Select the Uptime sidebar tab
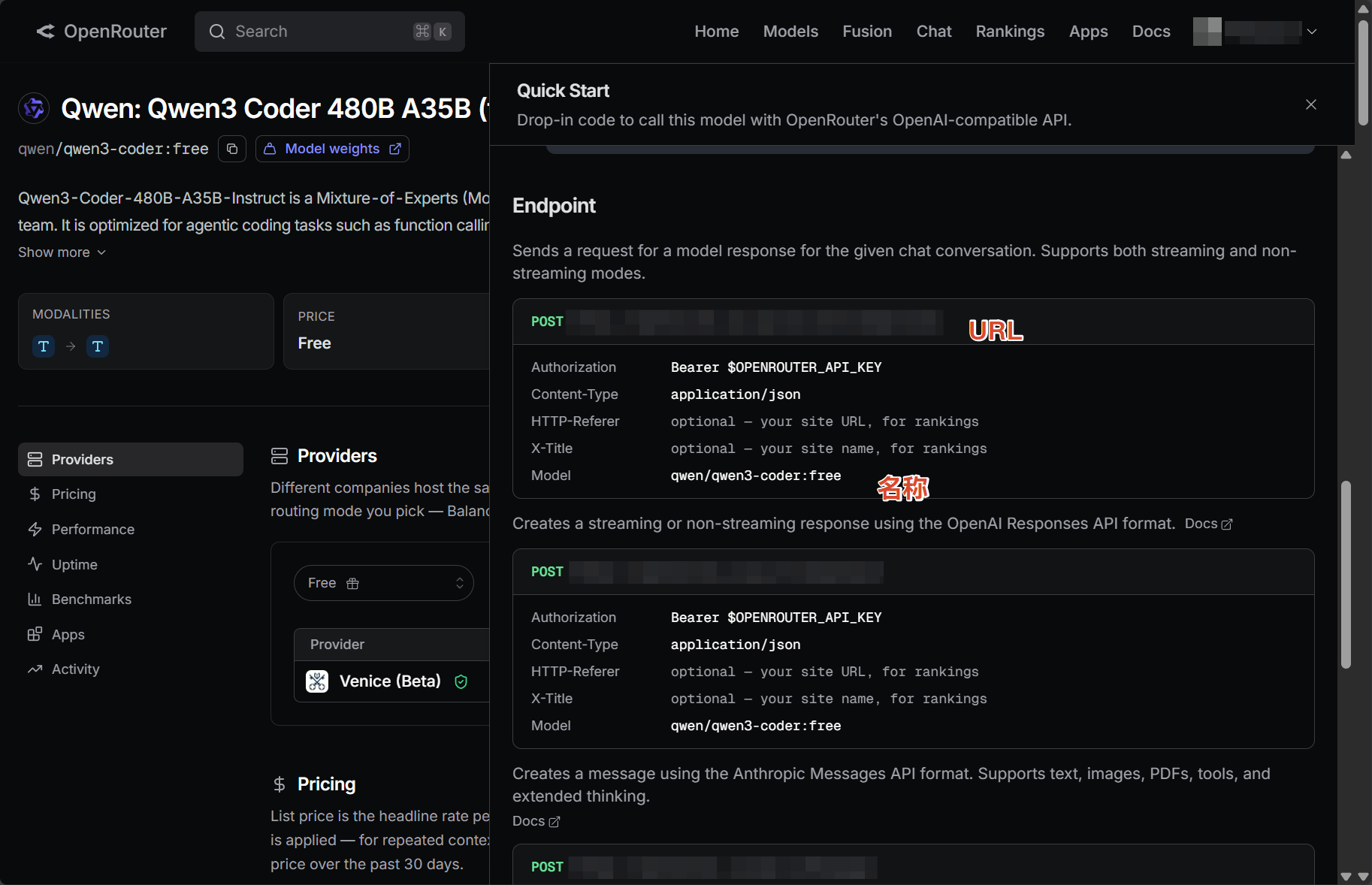Screen dimensions: 1372x885 (x=131, y=564)
